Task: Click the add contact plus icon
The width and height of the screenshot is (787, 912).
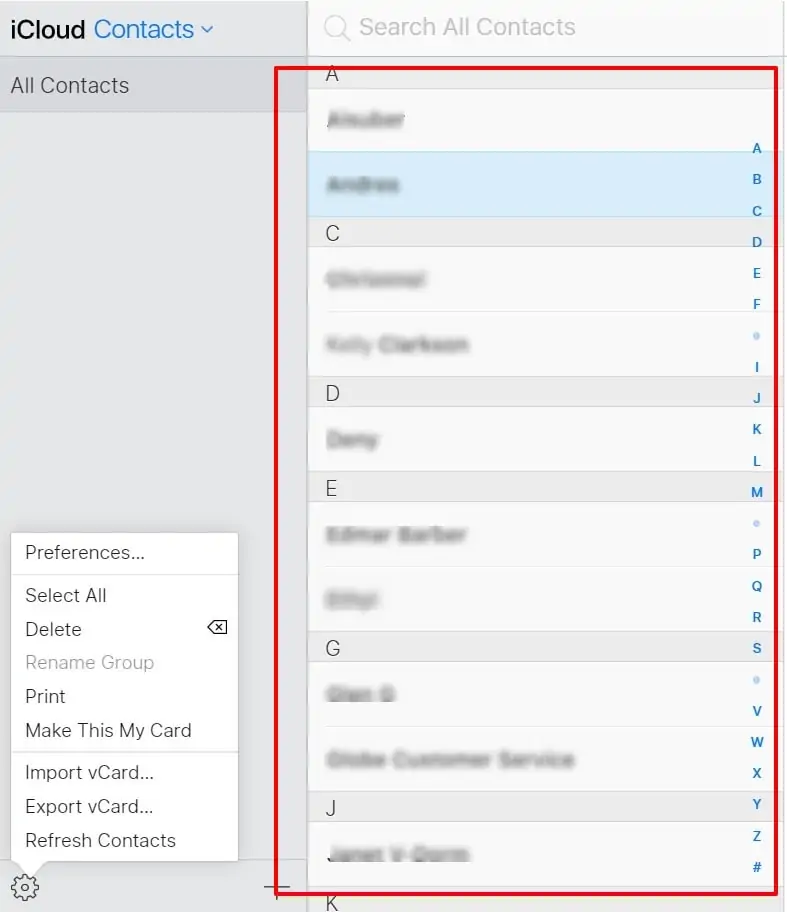Action: pyautogui.click(x=277, y=886)
